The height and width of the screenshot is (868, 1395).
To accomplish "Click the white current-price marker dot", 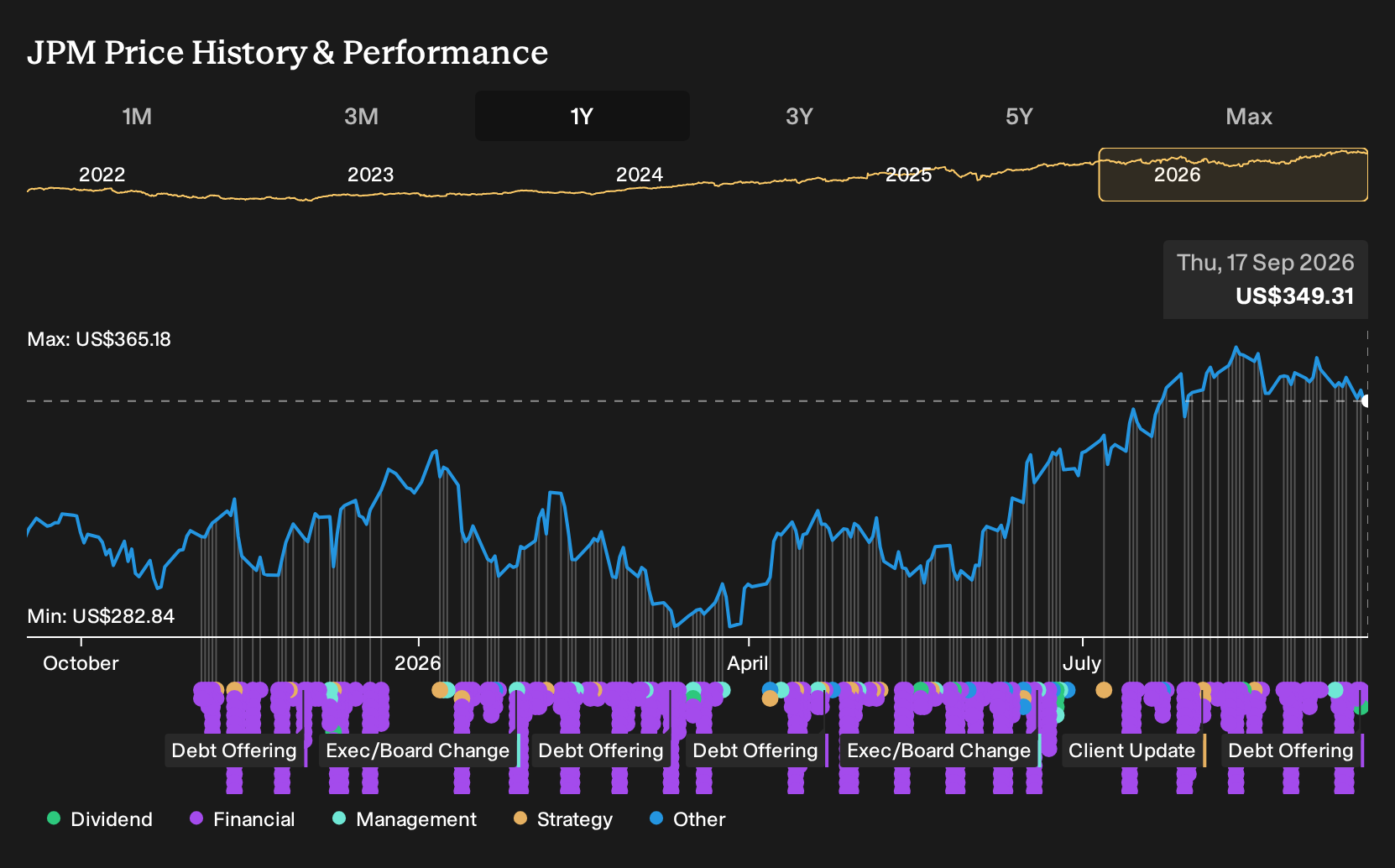I will (x=1366, y=400).
